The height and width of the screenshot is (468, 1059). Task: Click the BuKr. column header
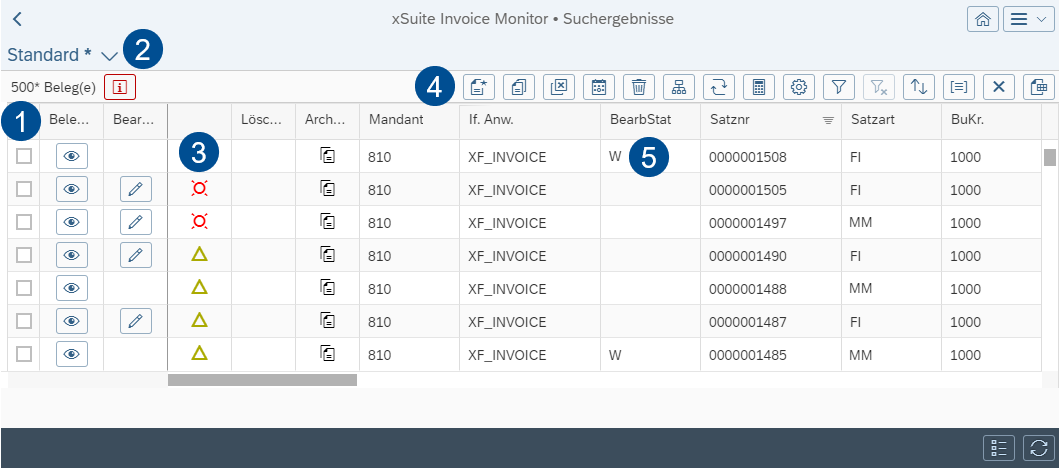(991, 120)
